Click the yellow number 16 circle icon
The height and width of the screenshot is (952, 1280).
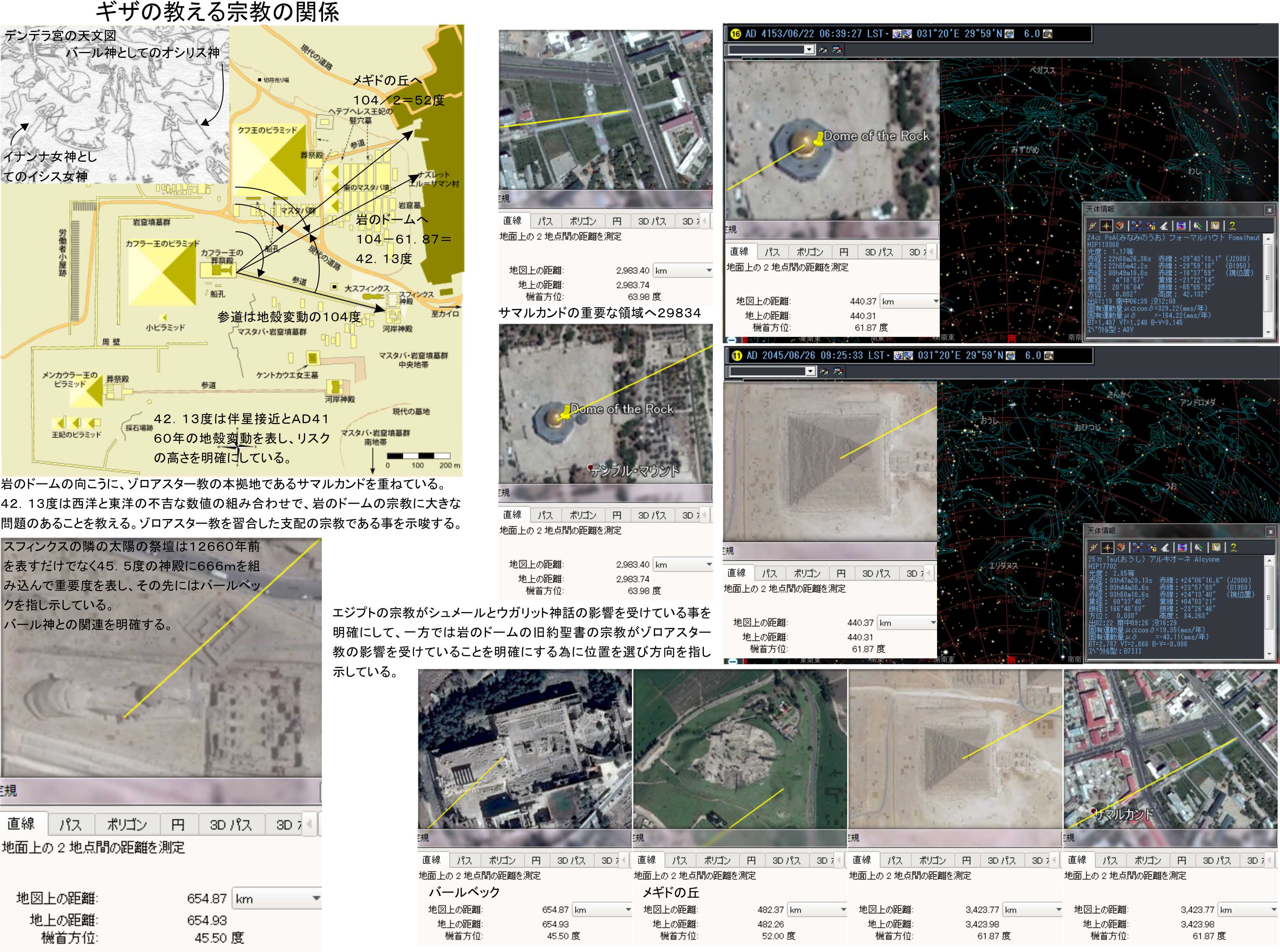coord(736,34)
